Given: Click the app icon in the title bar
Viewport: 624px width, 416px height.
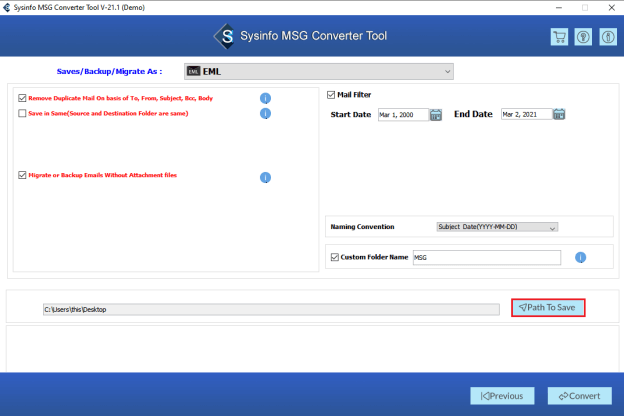Looking at the screenshot, I should tap(6, 7).
